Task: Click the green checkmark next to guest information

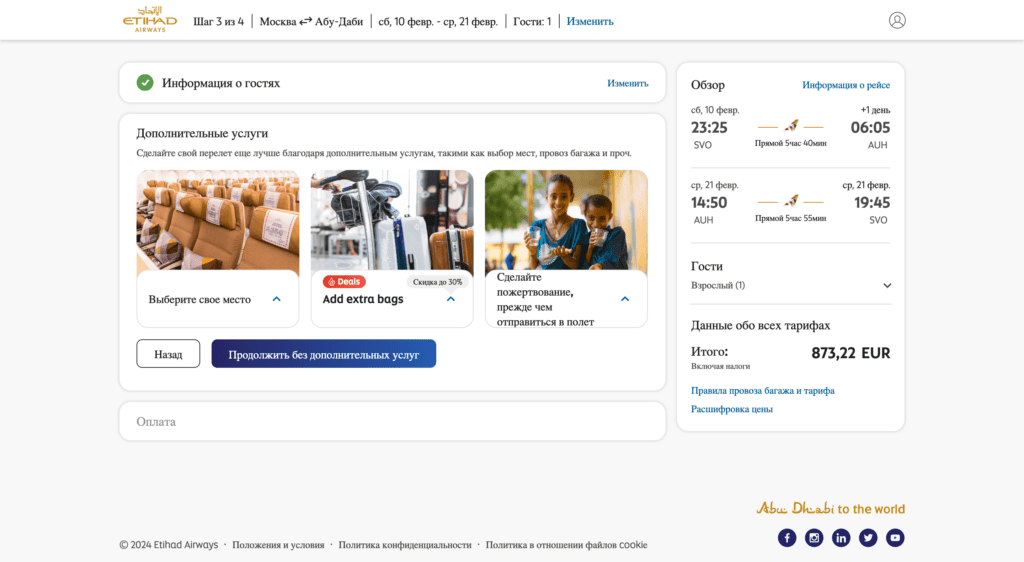Action: (145, 82)
